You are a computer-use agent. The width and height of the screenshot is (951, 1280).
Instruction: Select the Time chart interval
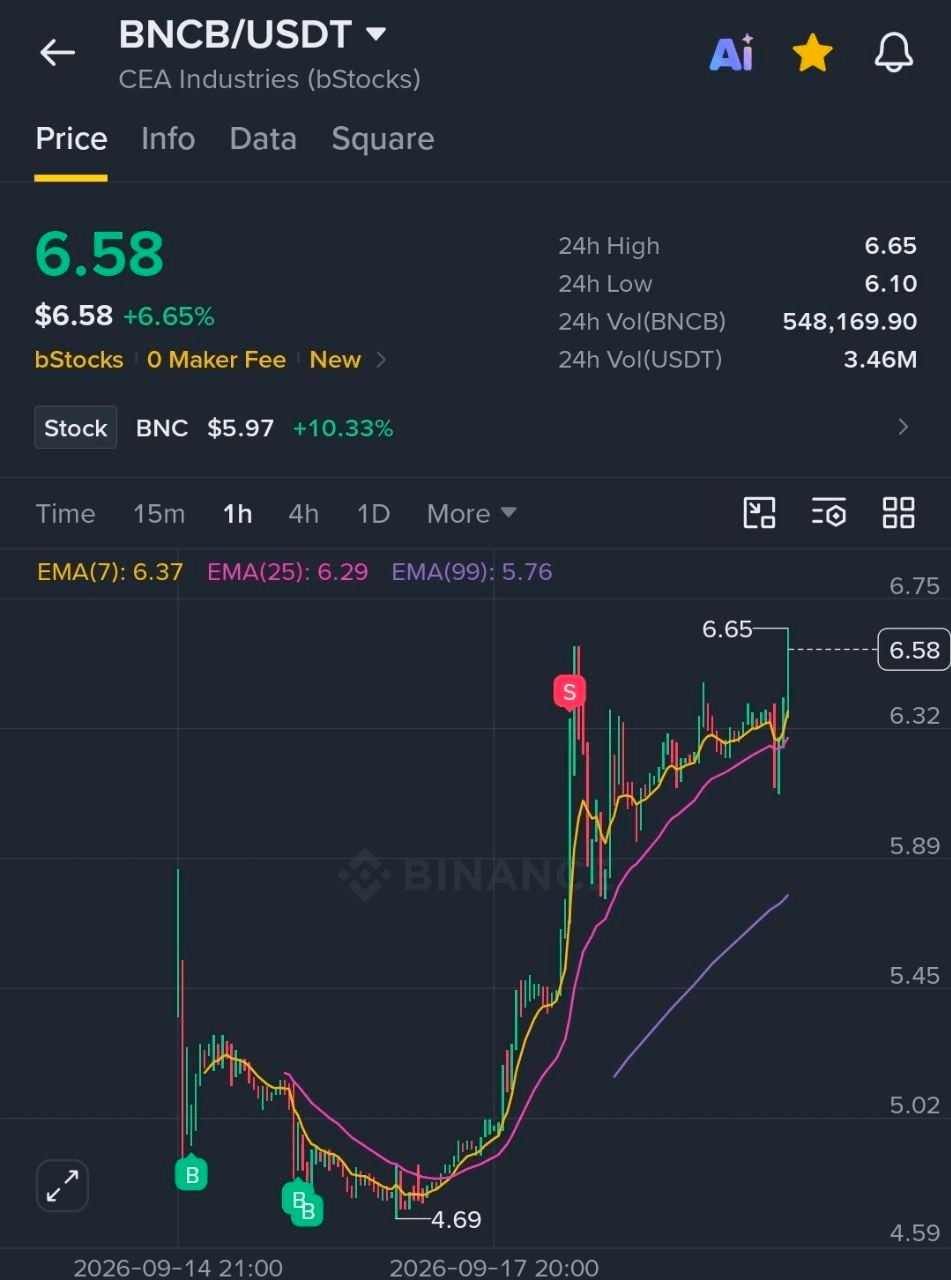(65, 514)
